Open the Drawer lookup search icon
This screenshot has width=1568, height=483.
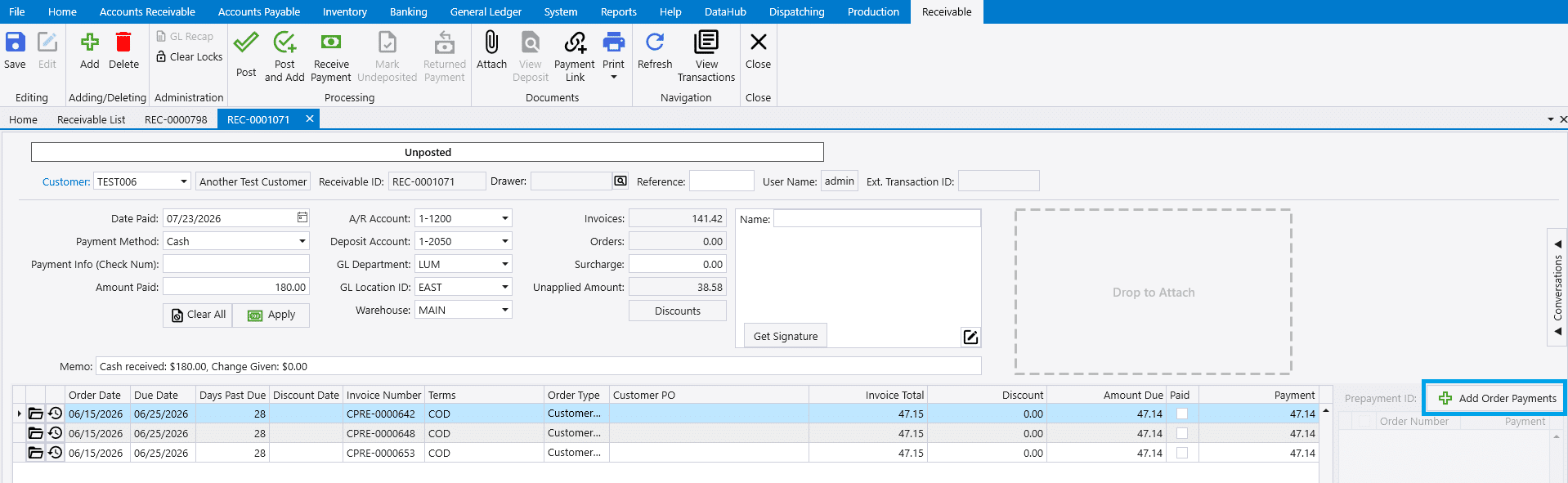(x=620, y=181)
